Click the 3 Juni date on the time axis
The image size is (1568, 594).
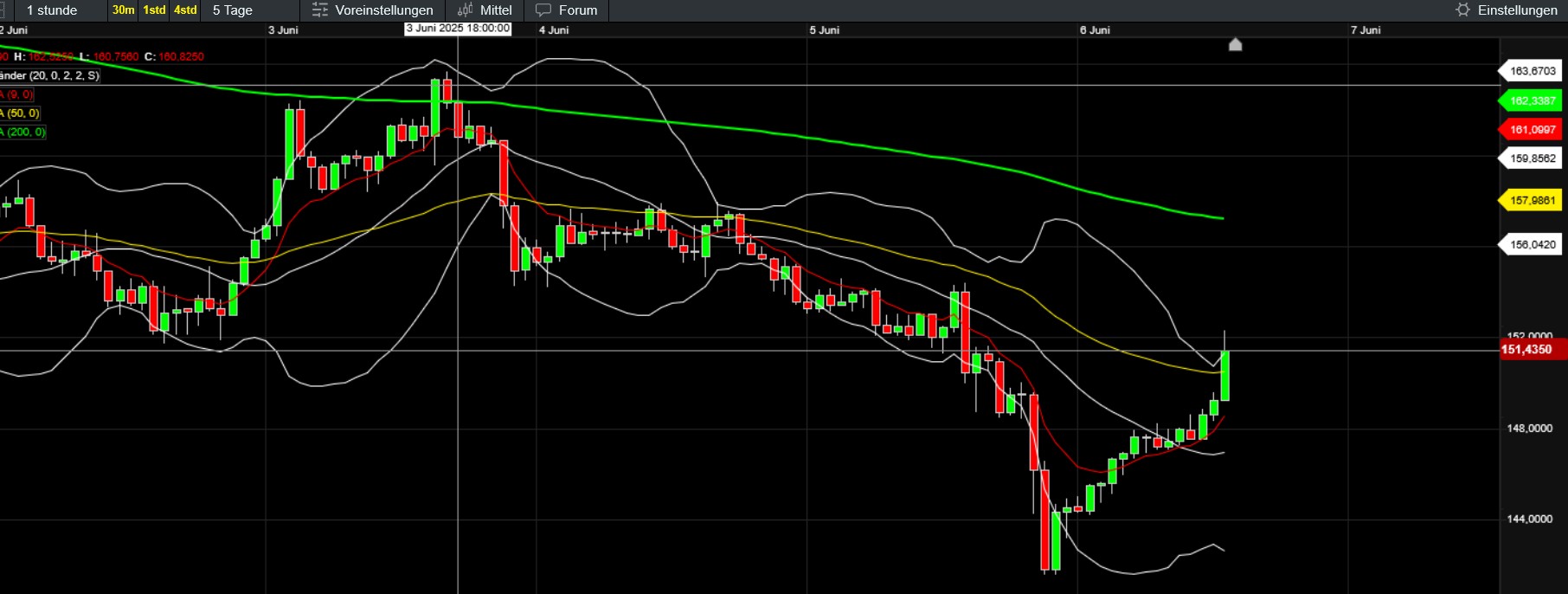coord(283,30)
